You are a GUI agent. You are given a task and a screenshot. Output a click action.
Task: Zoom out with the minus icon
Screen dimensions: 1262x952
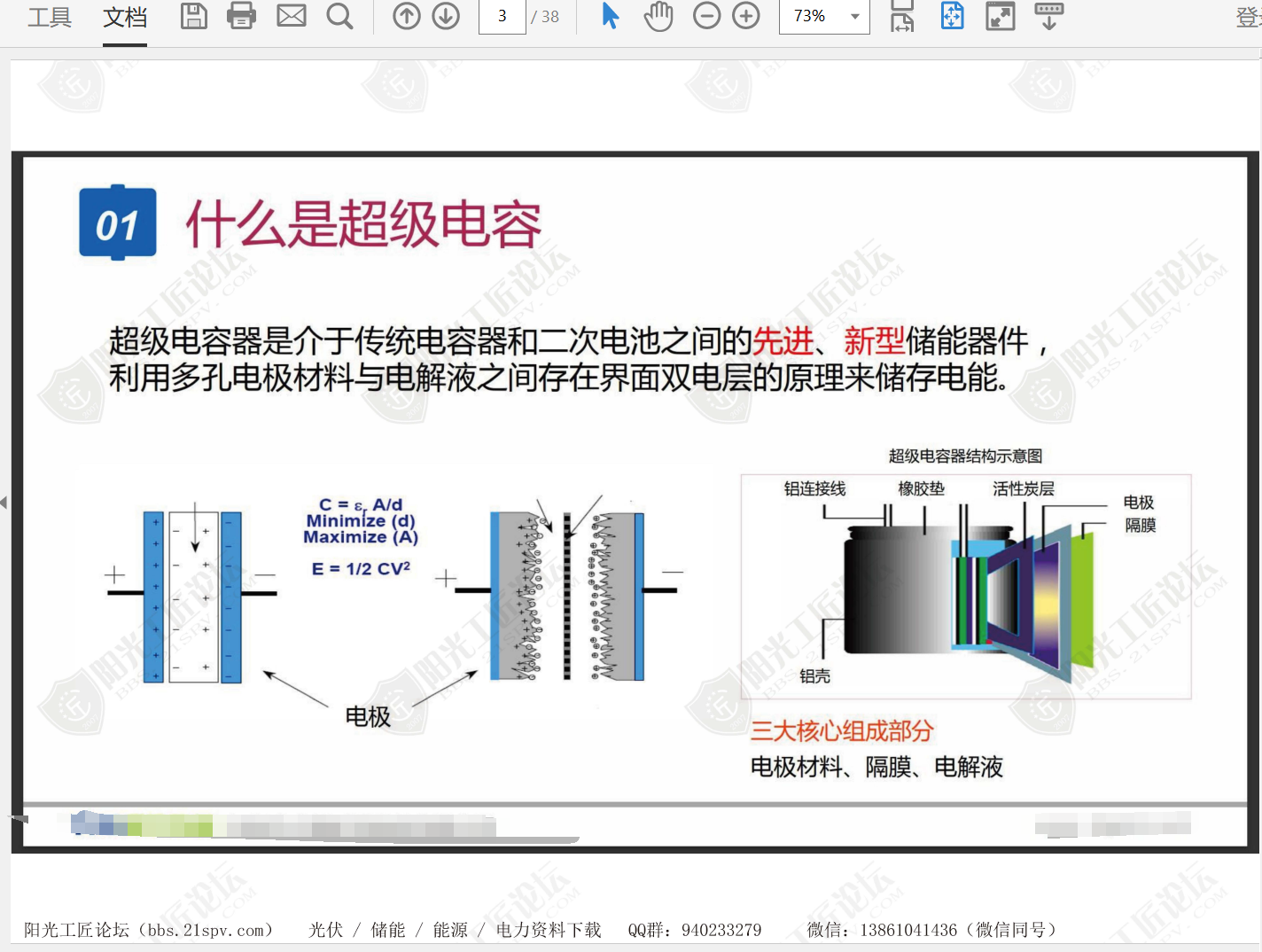706,16
